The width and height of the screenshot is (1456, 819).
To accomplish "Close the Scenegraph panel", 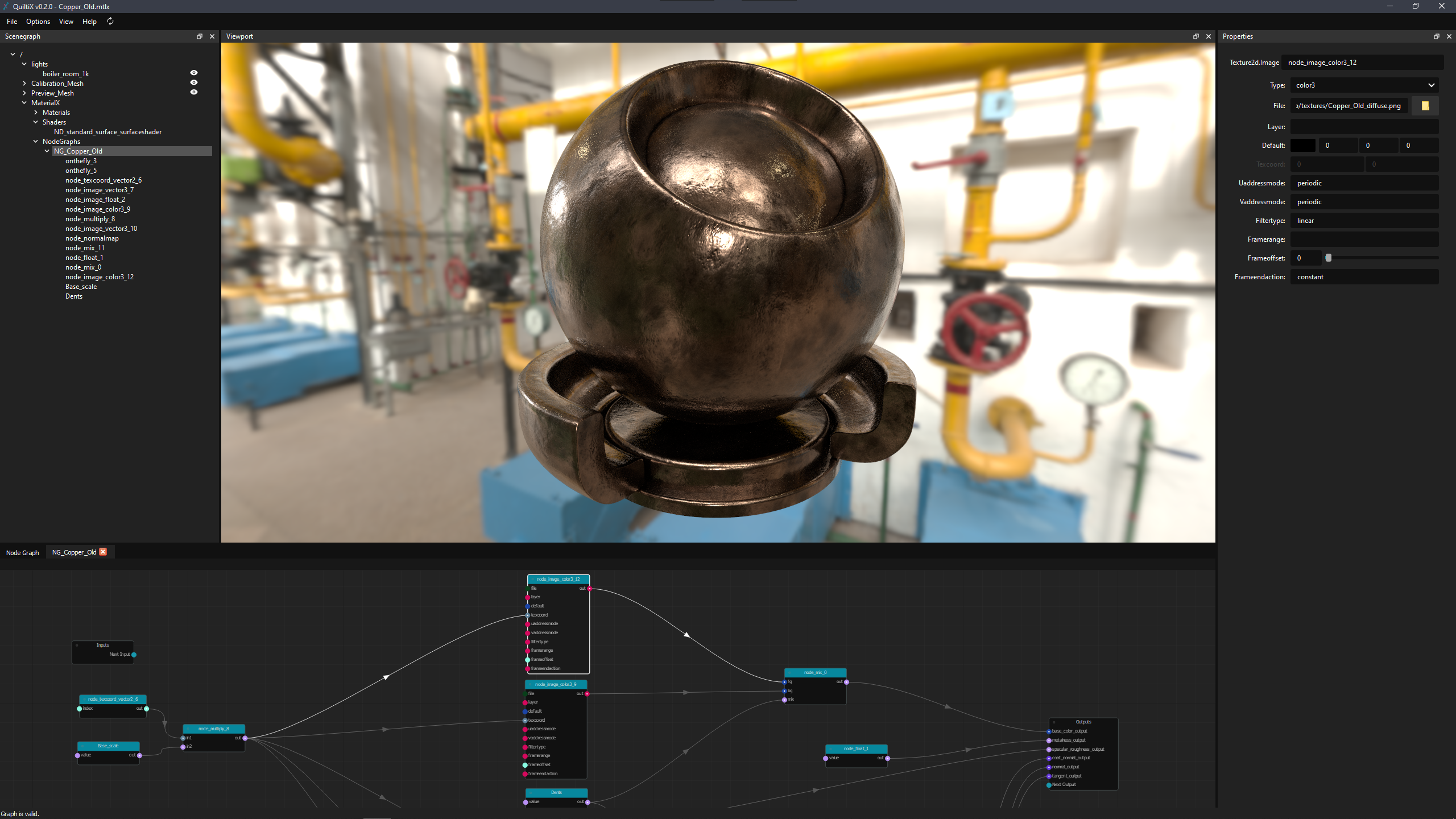I will 212,36.
